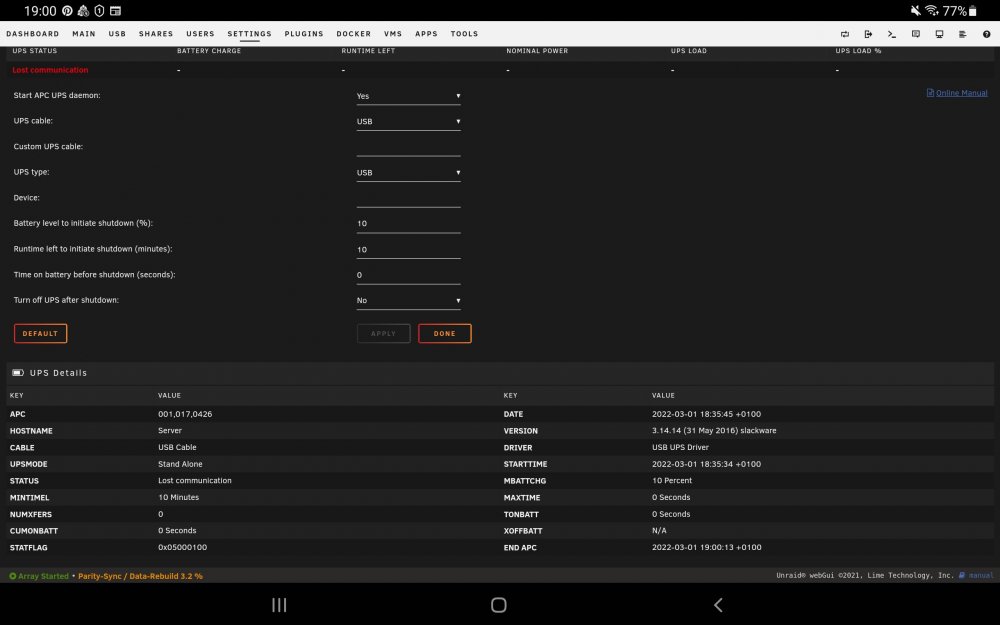Viewport: 1000px width, 625px height.
Task: Click the XOFFBATT value N/A
Action: pos(659,531)
